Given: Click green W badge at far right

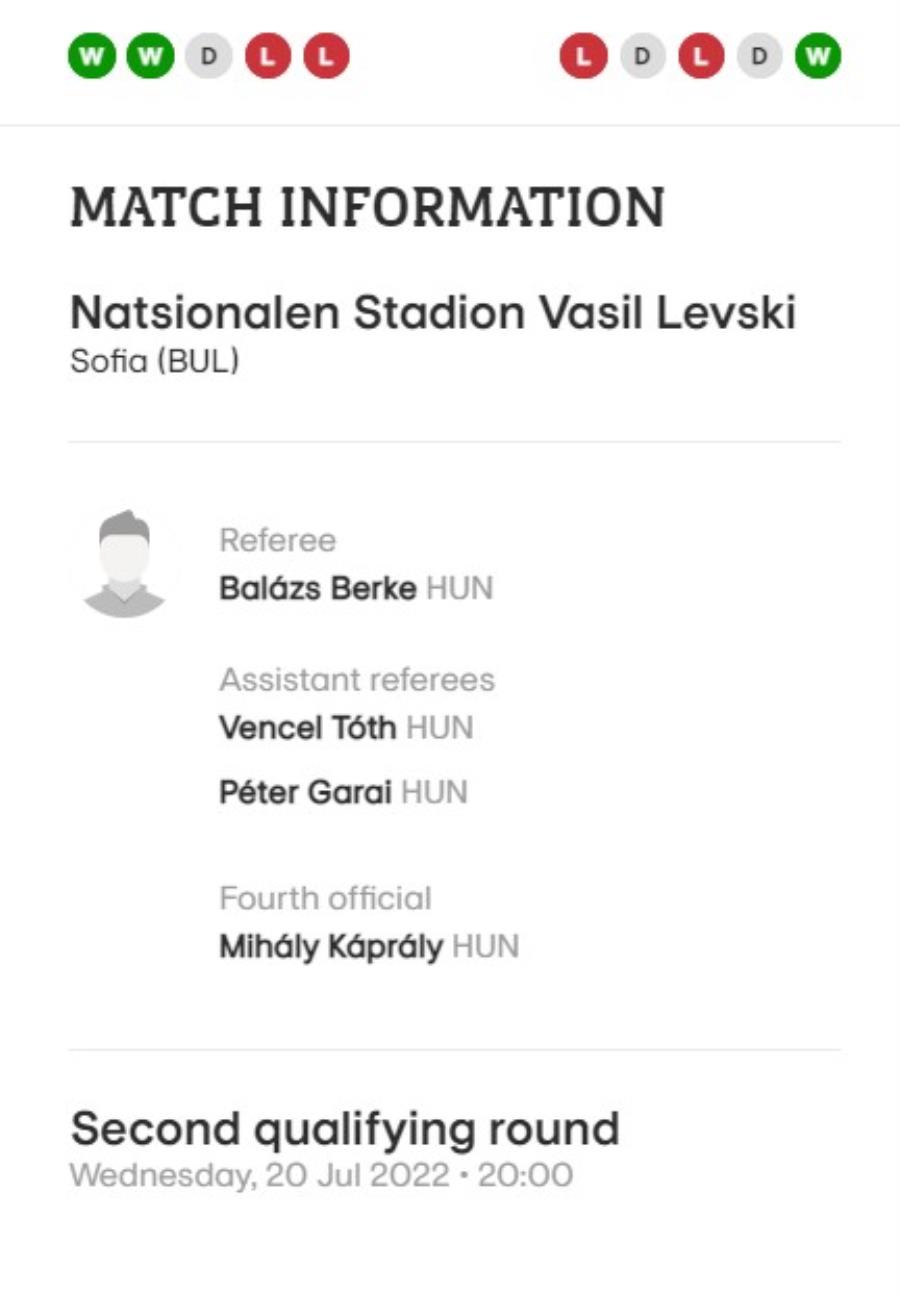Looking at the screenshot, I should pyautogui.click(x=818, y=56).
